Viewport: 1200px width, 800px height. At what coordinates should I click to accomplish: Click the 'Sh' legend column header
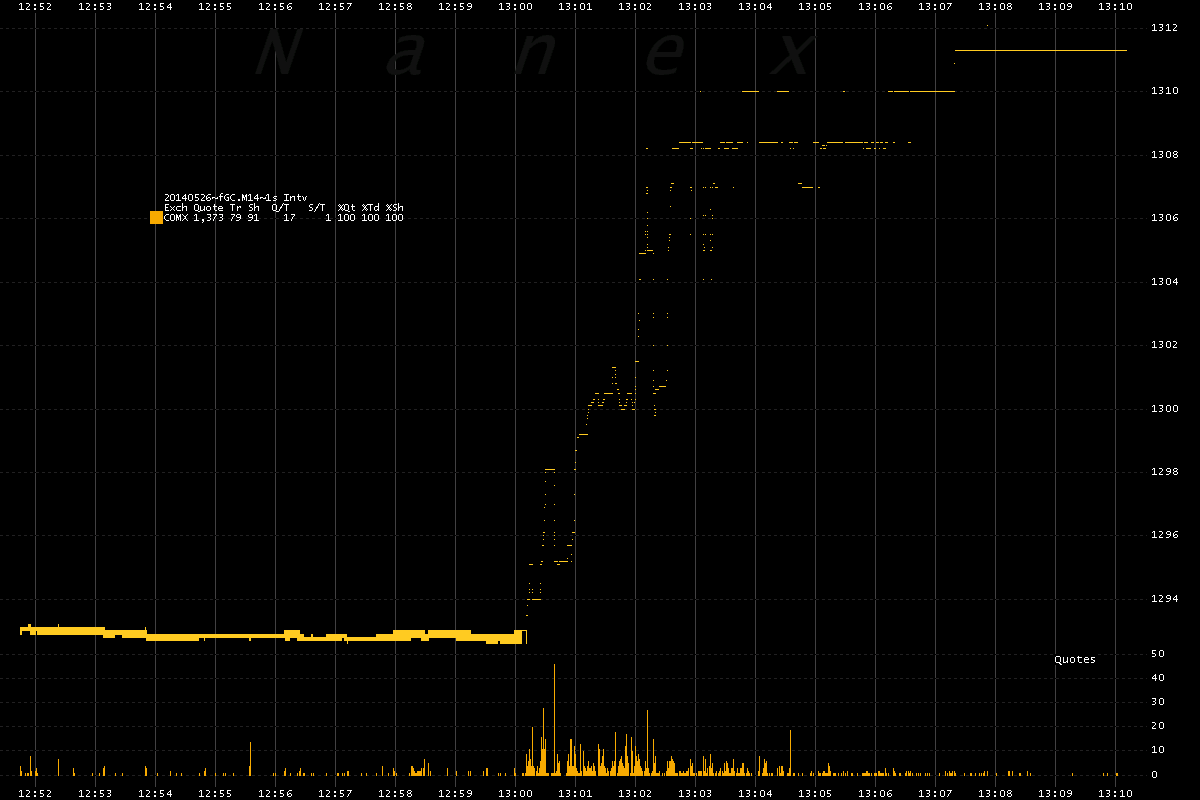click(x=253, y=207)
